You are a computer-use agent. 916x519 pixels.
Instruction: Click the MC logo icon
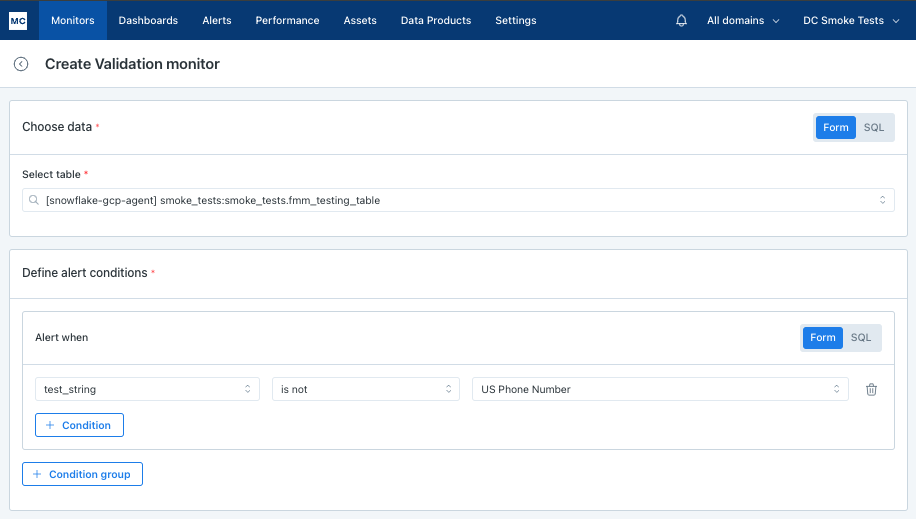pos(18,20)
